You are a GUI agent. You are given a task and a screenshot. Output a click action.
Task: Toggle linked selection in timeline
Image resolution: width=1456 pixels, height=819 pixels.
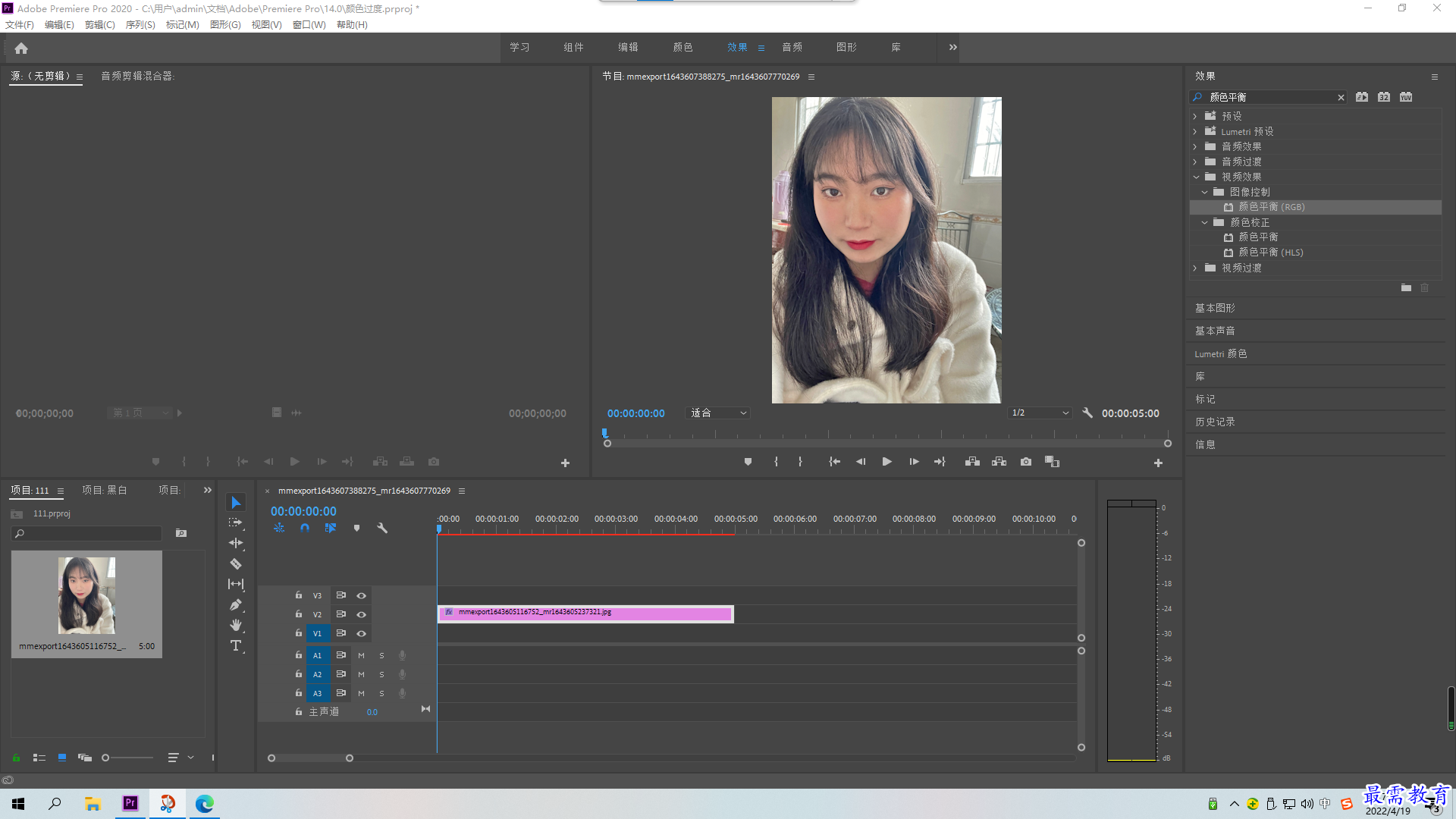(x=331, y=528)
